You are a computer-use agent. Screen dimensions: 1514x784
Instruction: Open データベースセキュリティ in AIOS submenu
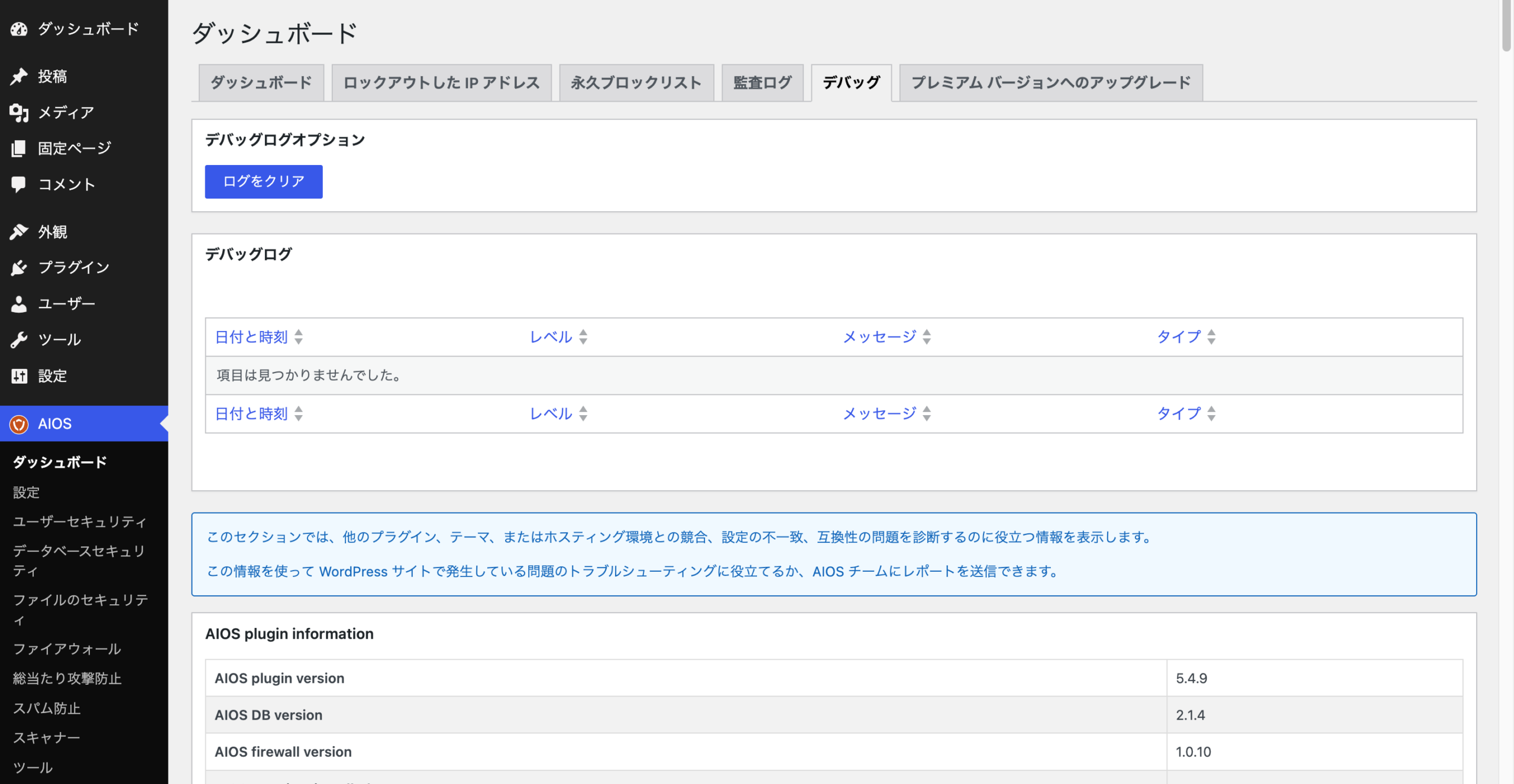(x=79, y=561)
